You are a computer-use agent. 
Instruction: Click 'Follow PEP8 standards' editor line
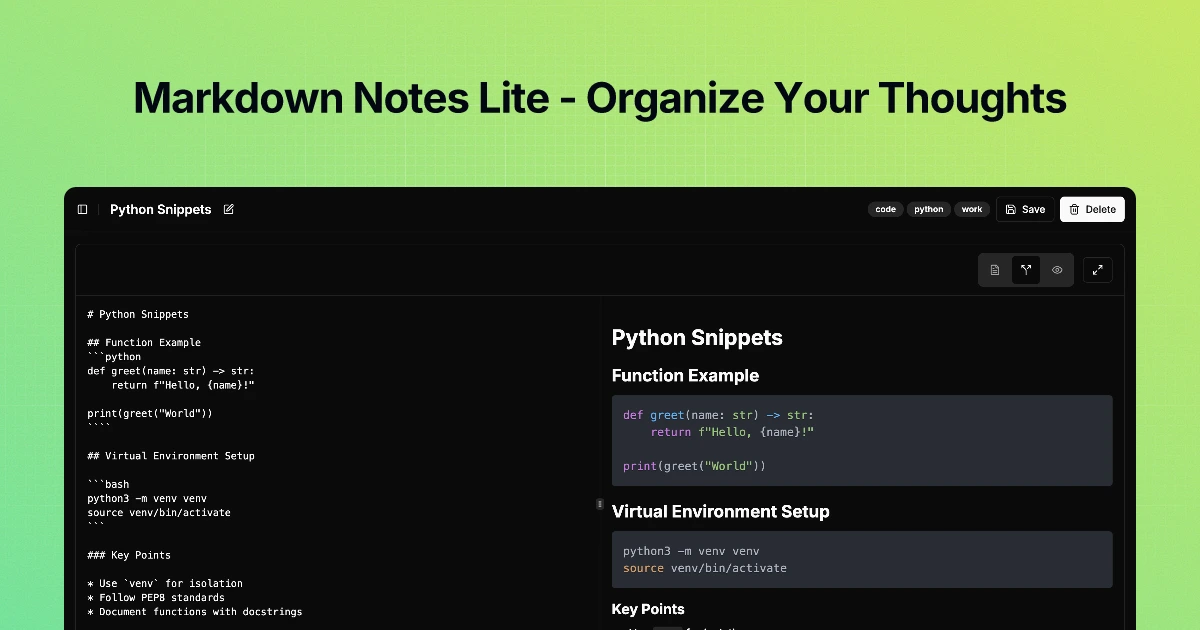tap(156, 598)
